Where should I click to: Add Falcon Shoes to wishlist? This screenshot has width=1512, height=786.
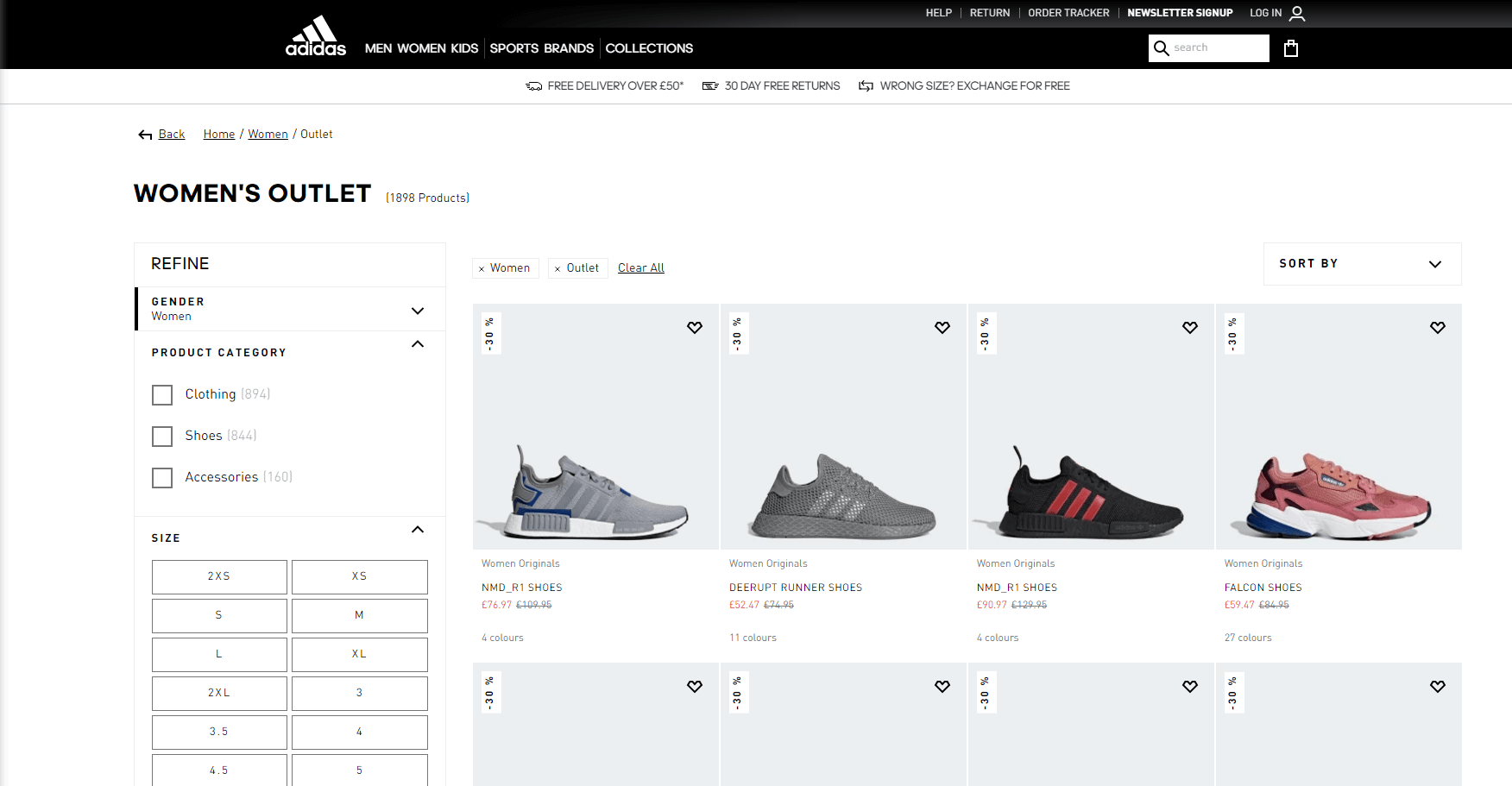(x=1438, y=328)
